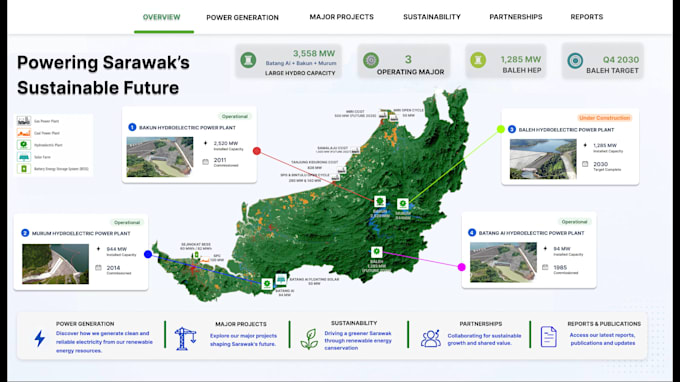
Task: Click the people Partnerships icon
Action: [431, 338]
